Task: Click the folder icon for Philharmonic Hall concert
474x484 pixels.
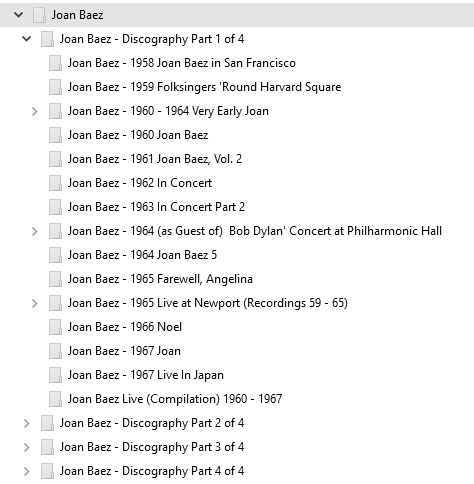Action: click(x=55, y=231)
